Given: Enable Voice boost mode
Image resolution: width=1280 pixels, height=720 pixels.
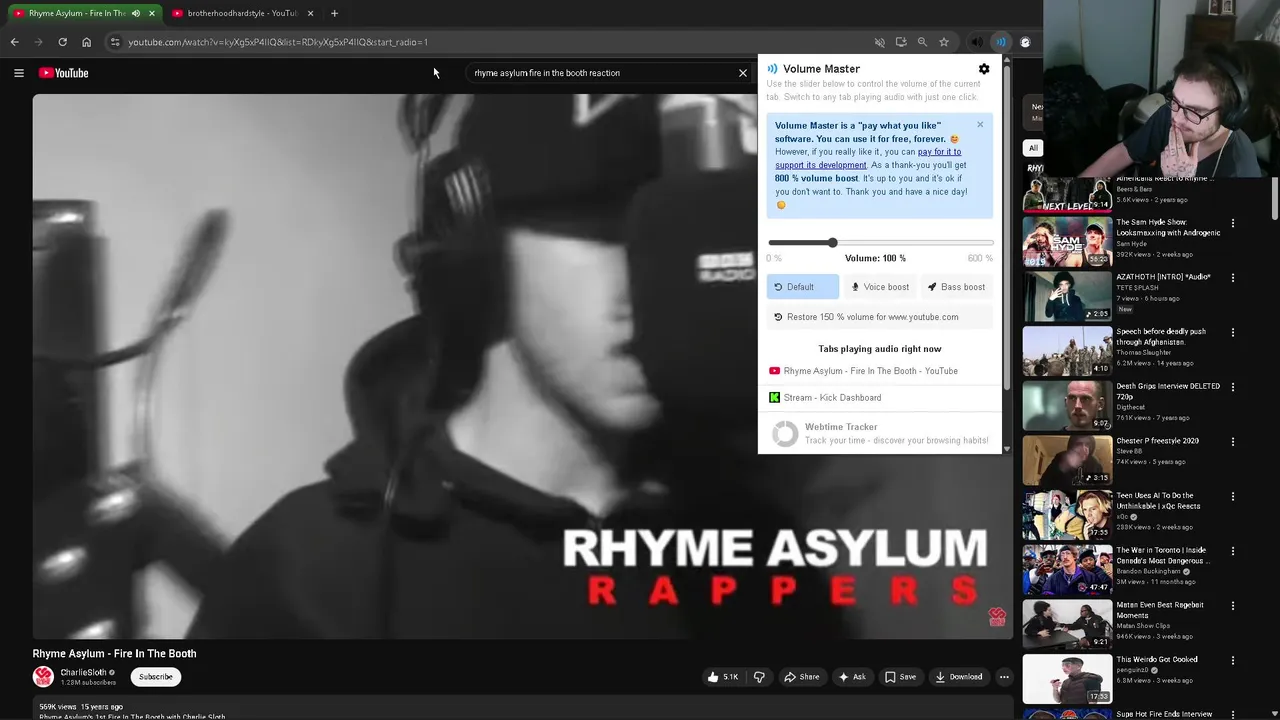Looking at the screenshot, I should pos(880,287).
